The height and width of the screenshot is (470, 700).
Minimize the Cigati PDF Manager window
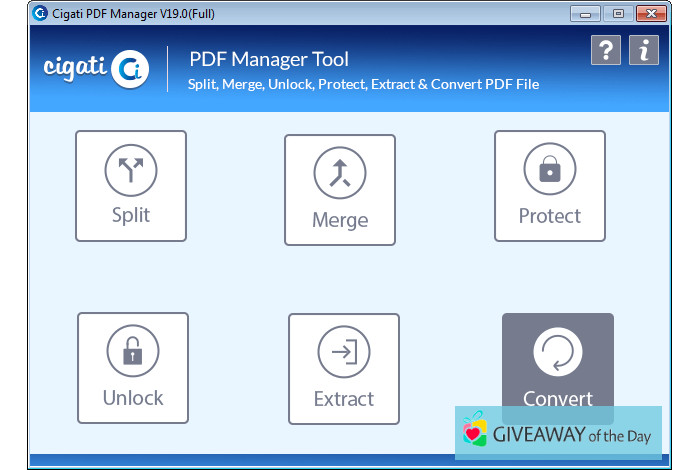587,13
